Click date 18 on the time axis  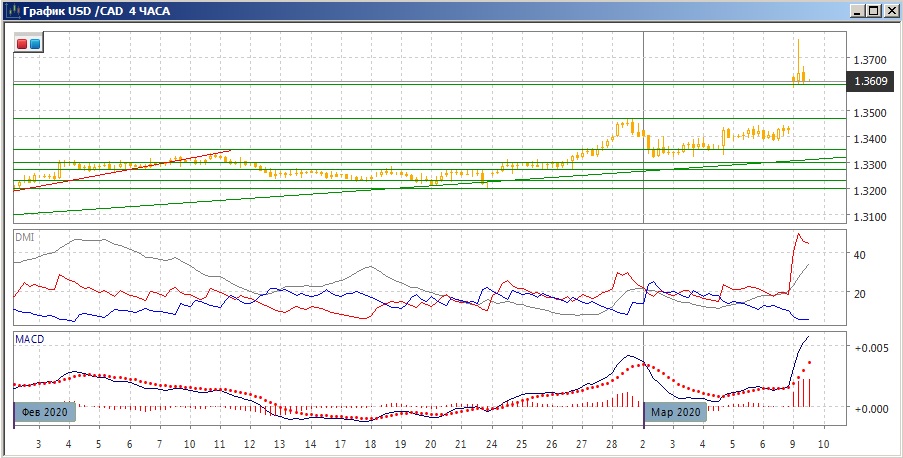point(370,443)
